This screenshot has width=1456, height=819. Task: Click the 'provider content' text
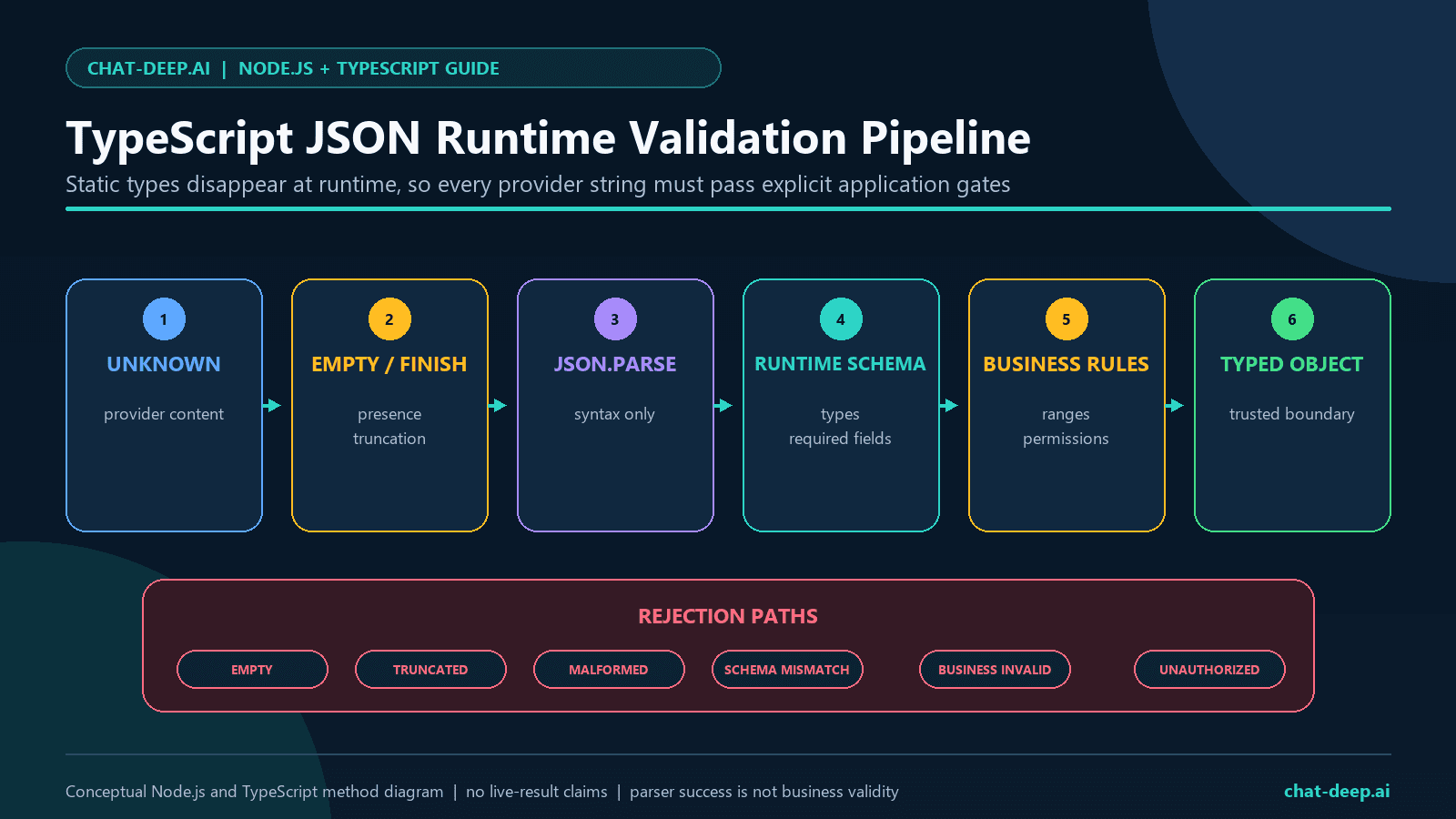tap(164, 414)
